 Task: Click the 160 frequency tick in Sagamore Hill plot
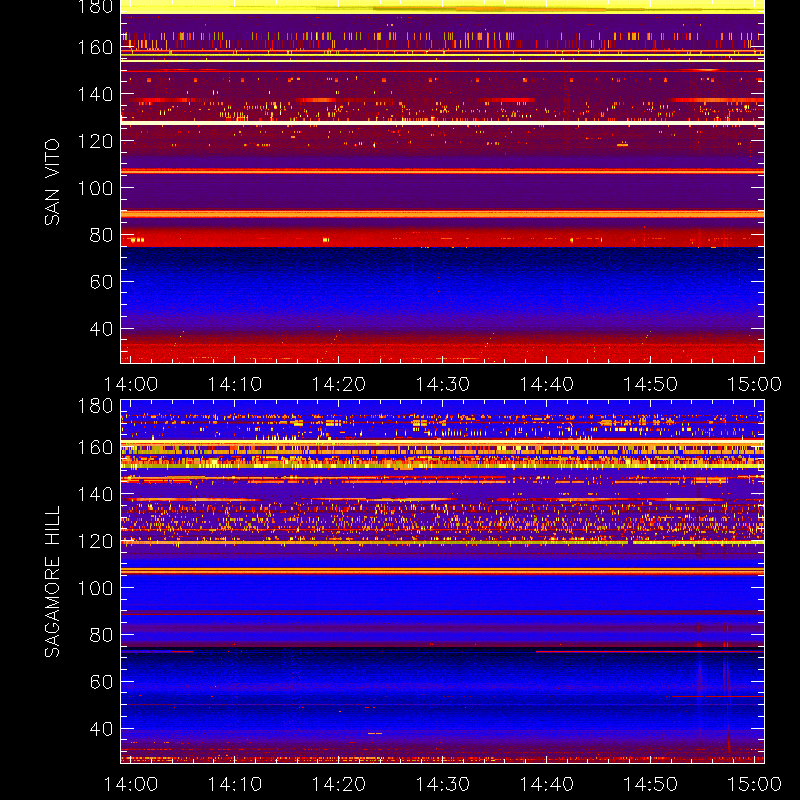[95, 447]
